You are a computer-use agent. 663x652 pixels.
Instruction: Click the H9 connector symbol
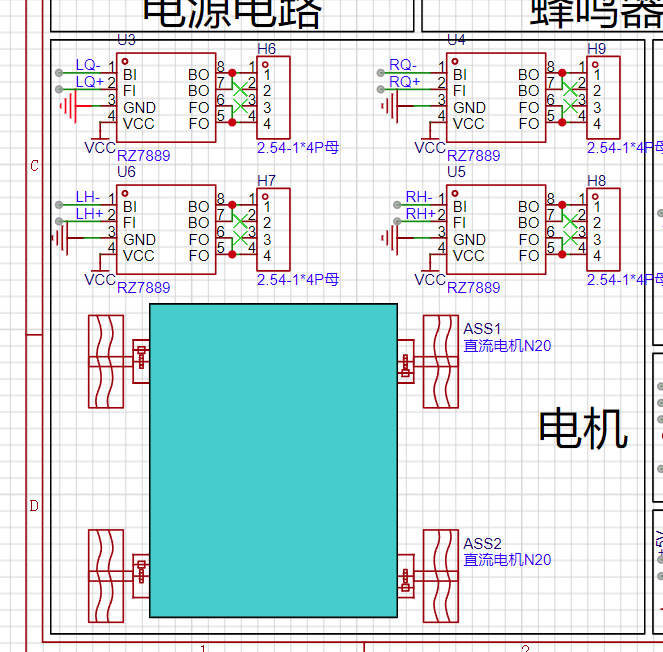click(603, 98)
